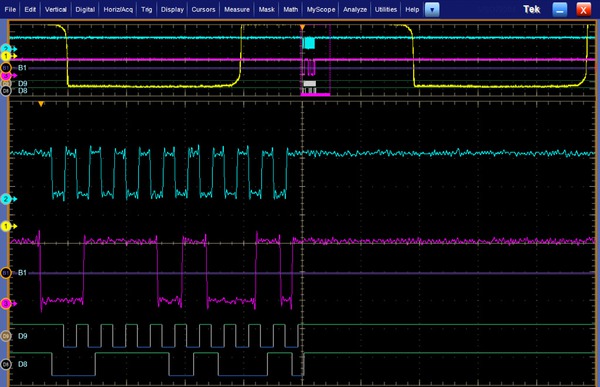The height and width of the screenshot is (387, 600).
Task: Select D8 digital channel marker in zoom pane
Action: [x=6, y=364]
